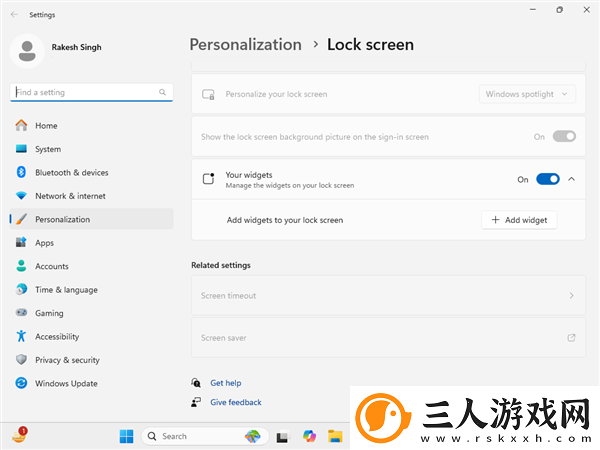Turn off the Your widgets switch

pos(548,179)
